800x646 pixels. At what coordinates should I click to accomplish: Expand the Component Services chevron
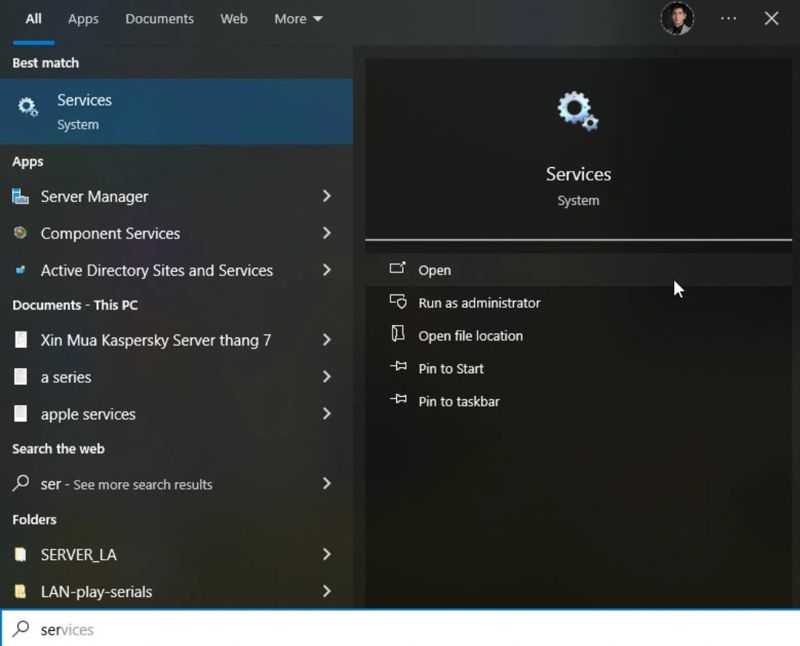[x=326, y=233]
